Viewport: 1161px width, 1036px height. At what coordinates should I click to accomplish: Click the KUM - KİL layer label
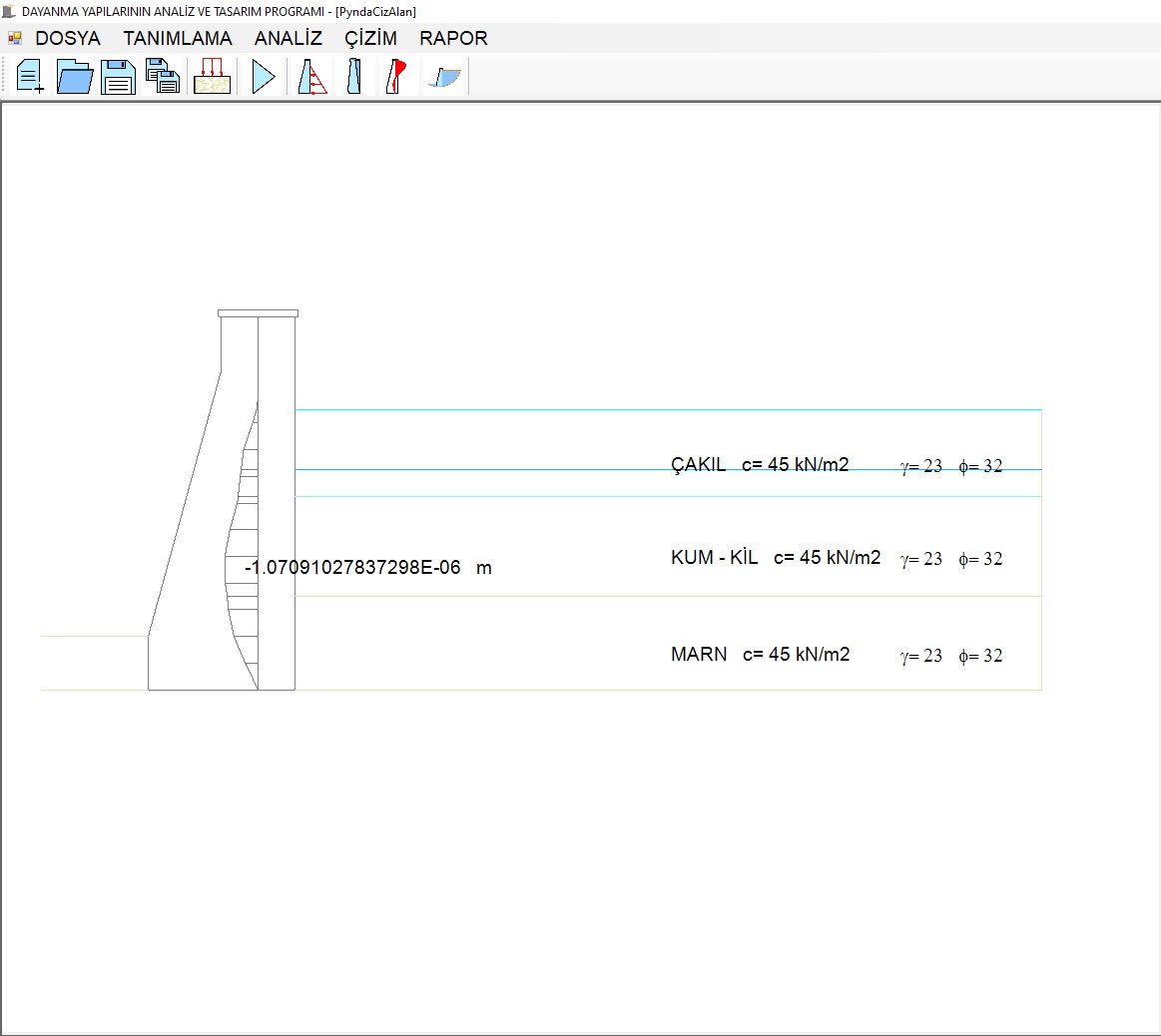715,557
